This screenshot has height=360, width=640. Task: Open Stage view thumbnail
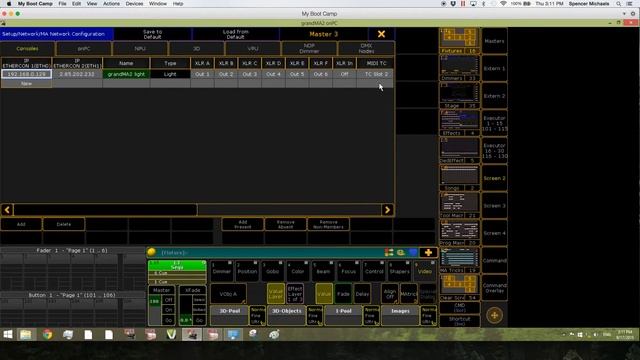pyautogui.click(x=459, y=96)
